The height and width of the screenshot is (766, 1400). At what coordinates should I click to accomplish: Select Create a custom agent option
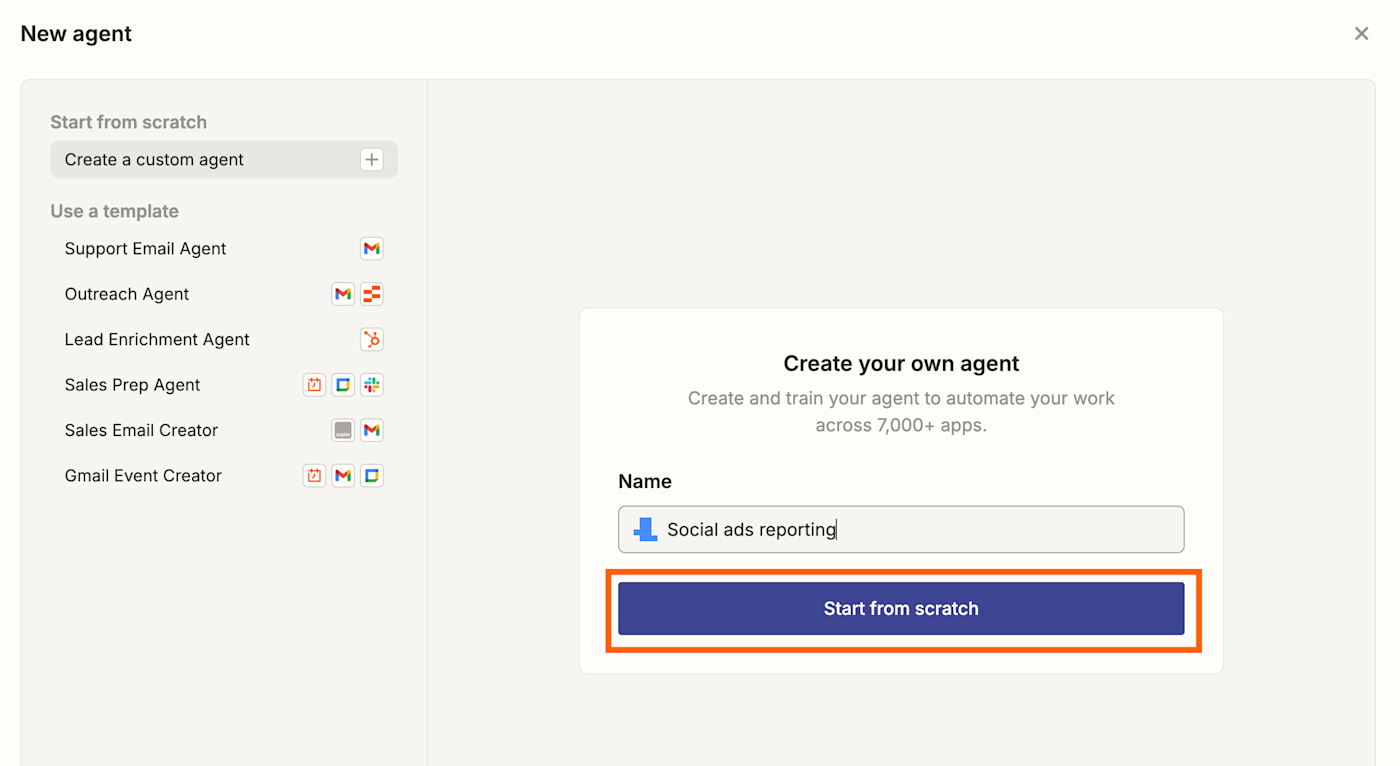[224, 160]
